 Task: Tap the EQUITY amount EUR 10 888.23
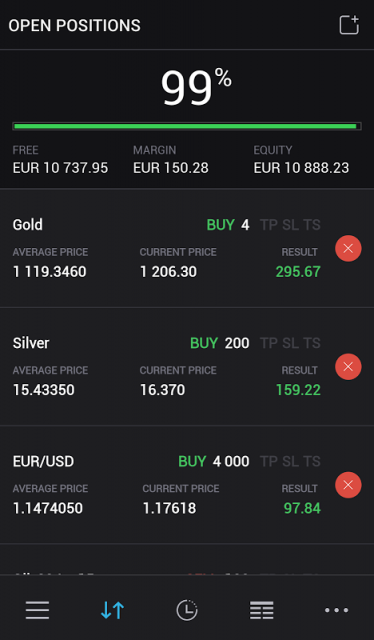click(x=301, y=168)
